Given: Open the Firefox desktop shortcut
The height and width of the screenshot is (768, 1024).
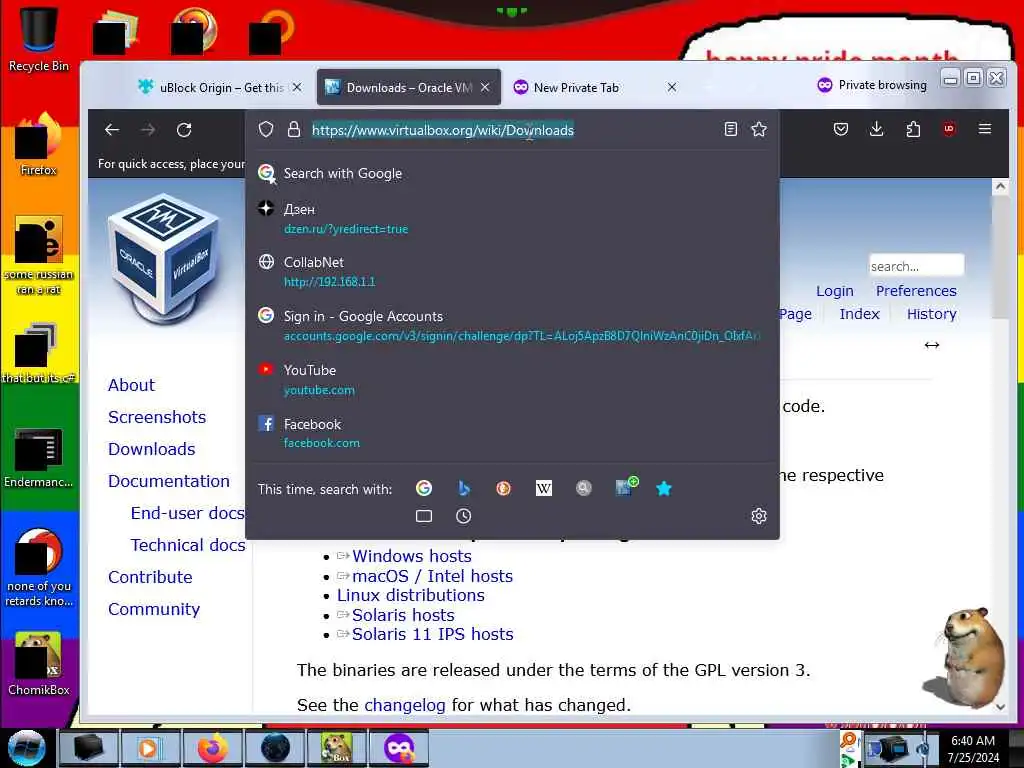Looking at the screenshot, I should click(39, 144).
